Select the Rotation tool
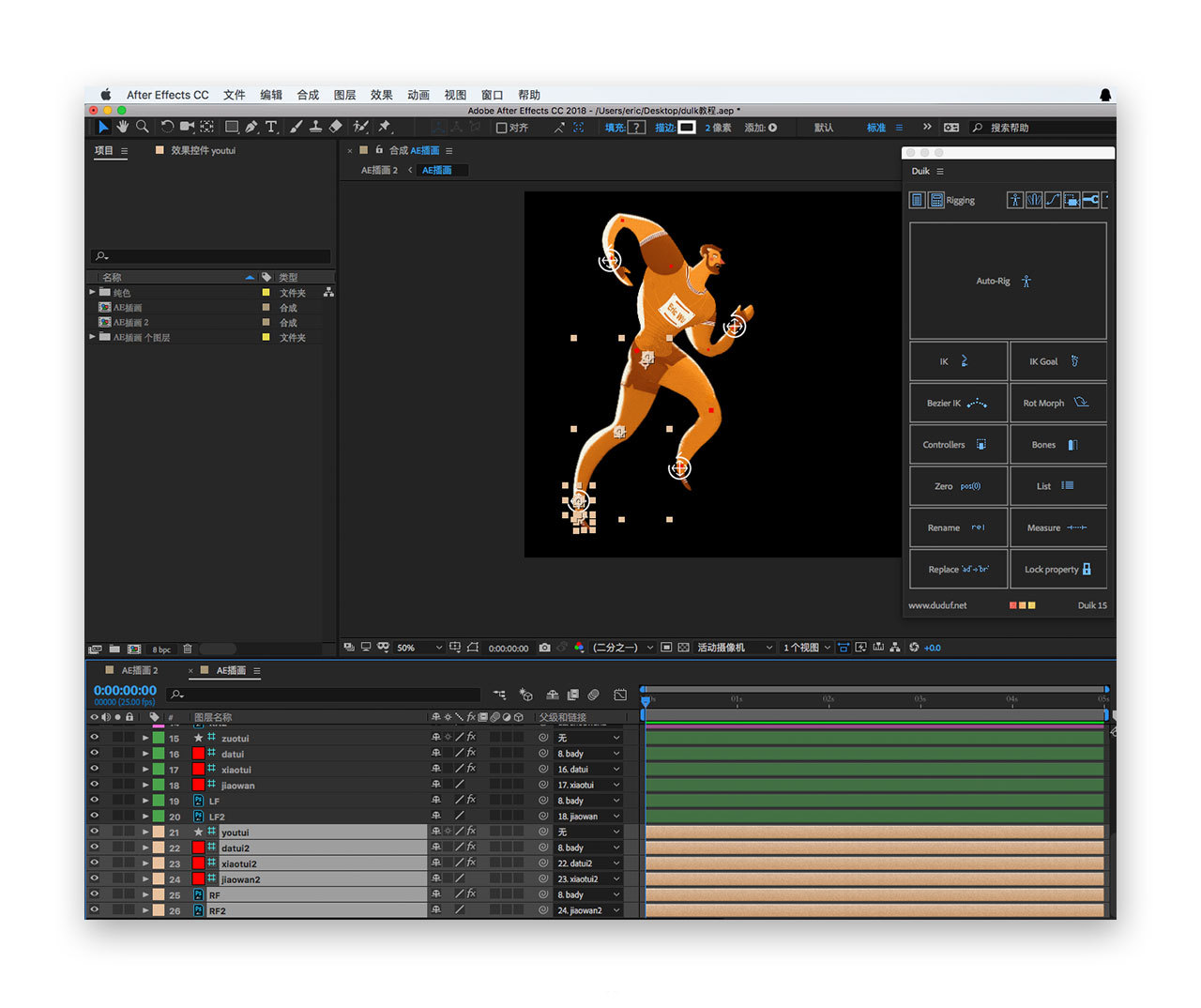The image size is (1201, 1008). [167, 127]
